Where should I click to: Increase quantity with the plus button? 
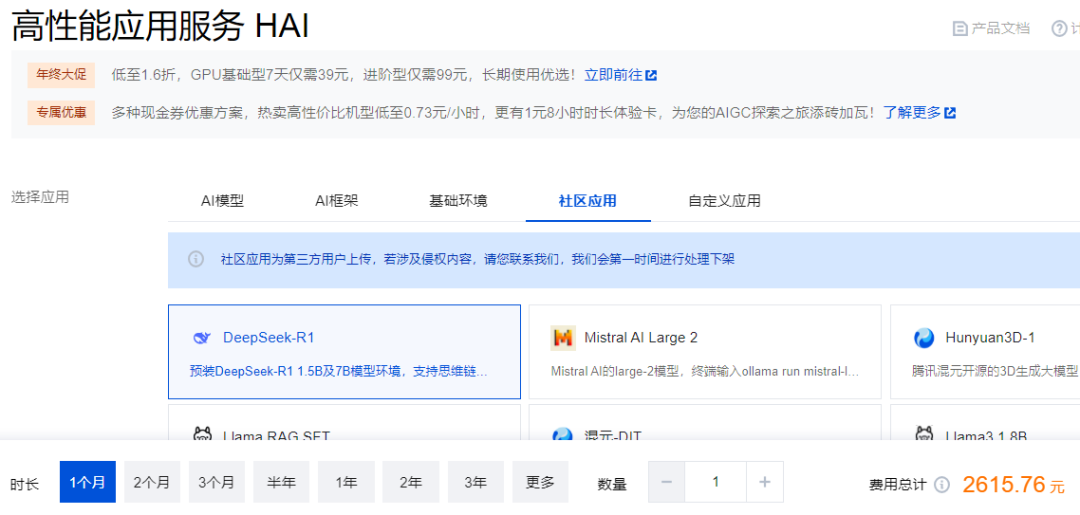point(765,482)
